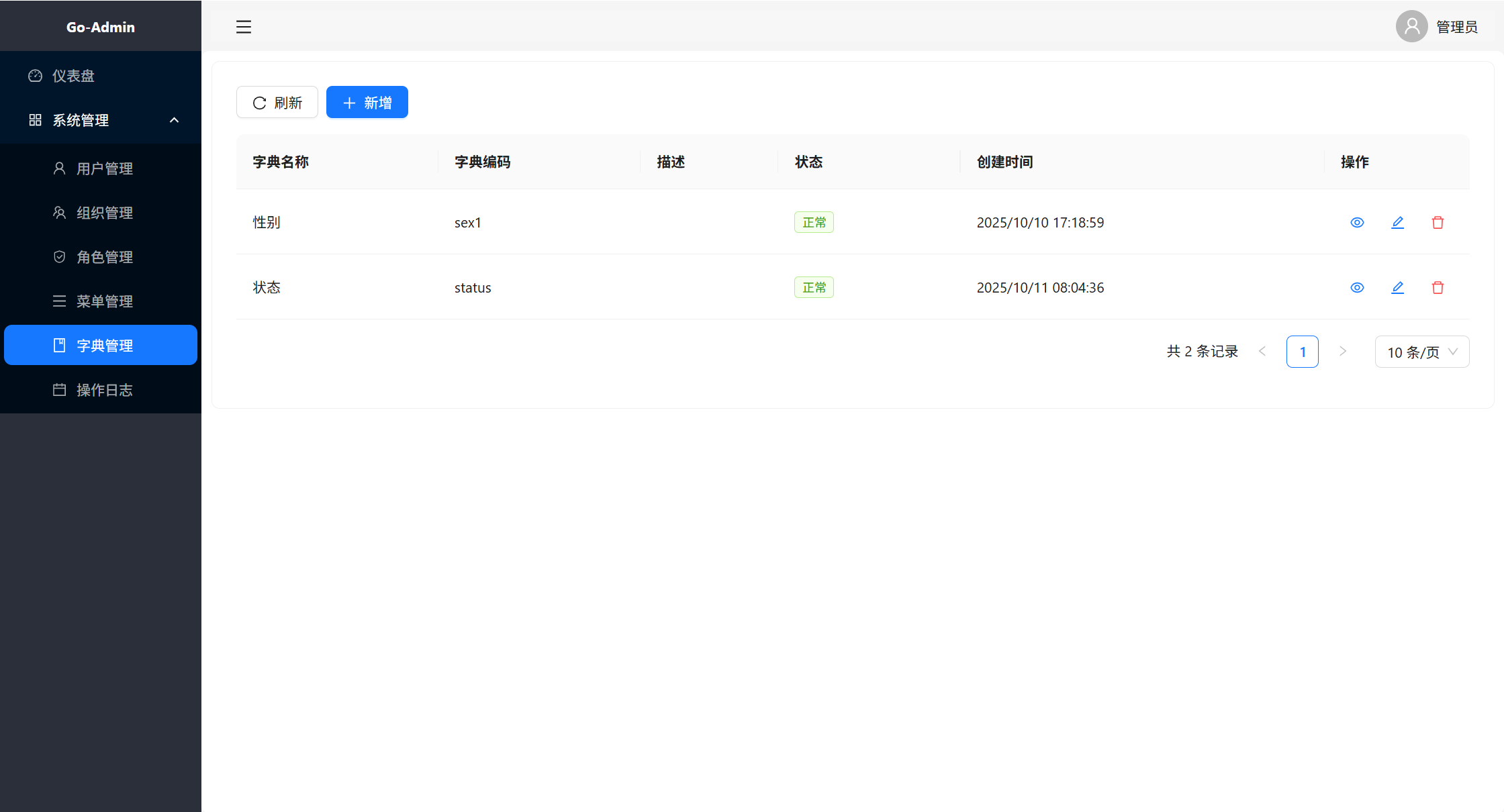The height and width of the screenshot is (812, 1504).
Task: Click the admin user avatar icon
Action: 1411,27
